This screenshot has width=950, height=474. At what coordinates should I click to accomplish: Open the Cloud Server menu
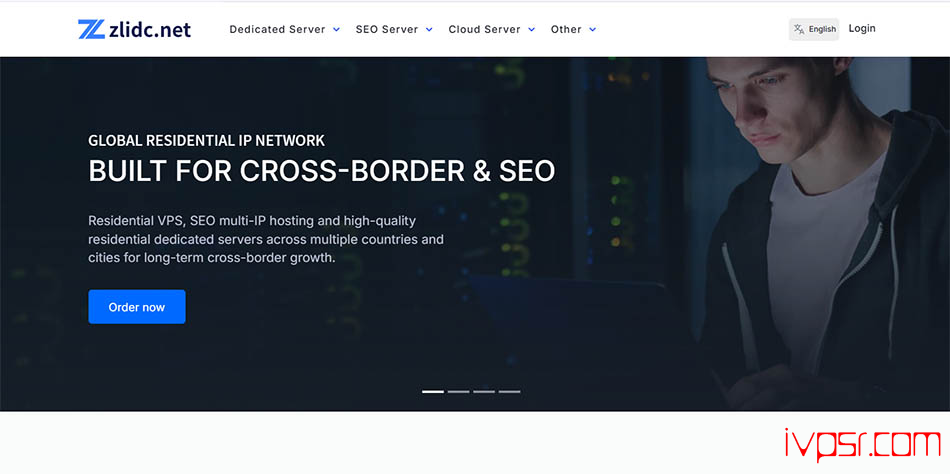click(x=484, y=29)
